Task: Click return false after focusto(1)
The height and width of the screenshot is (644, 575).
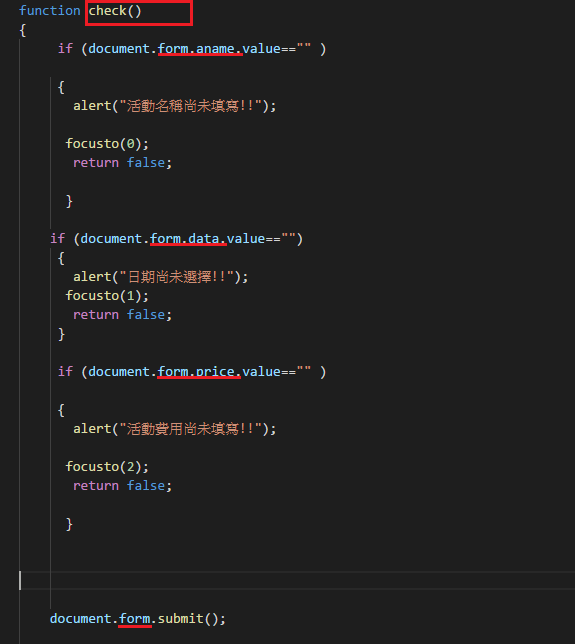Action: coord(122,315)
